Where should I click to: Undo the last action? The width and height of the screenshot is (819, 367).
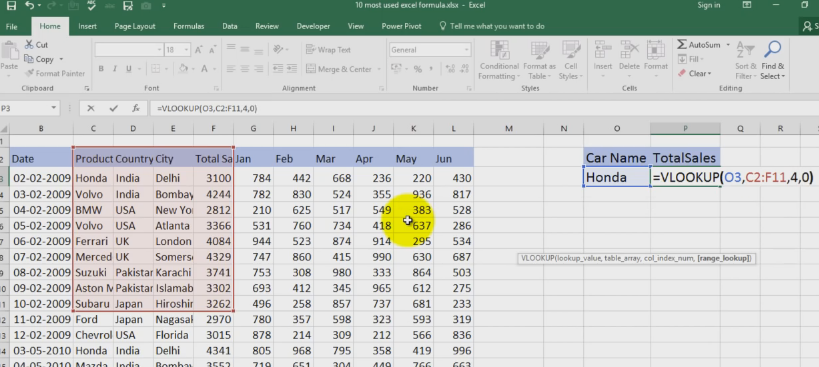(30, 6)
